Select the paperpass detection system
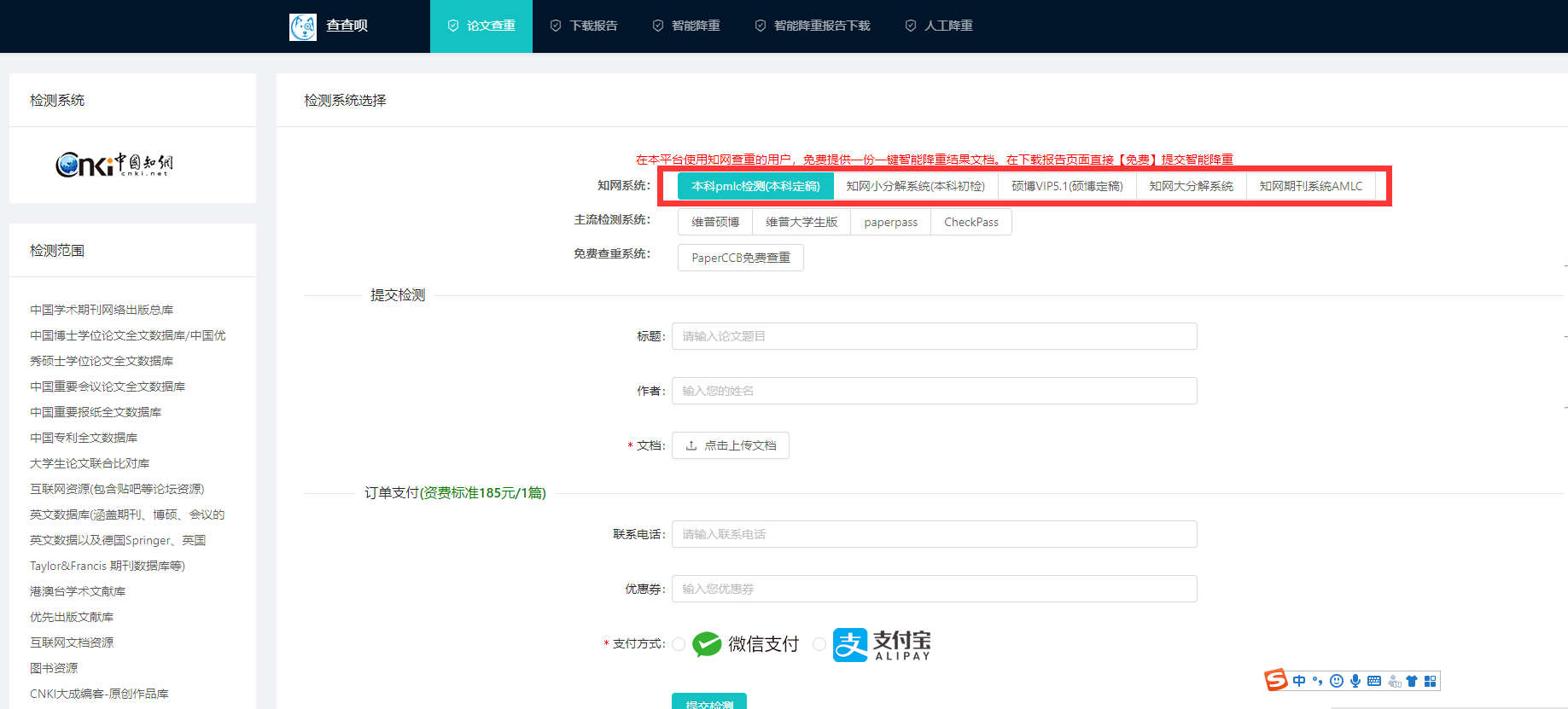The height and width of the screenshot is (709, 1568). [891, 222]
